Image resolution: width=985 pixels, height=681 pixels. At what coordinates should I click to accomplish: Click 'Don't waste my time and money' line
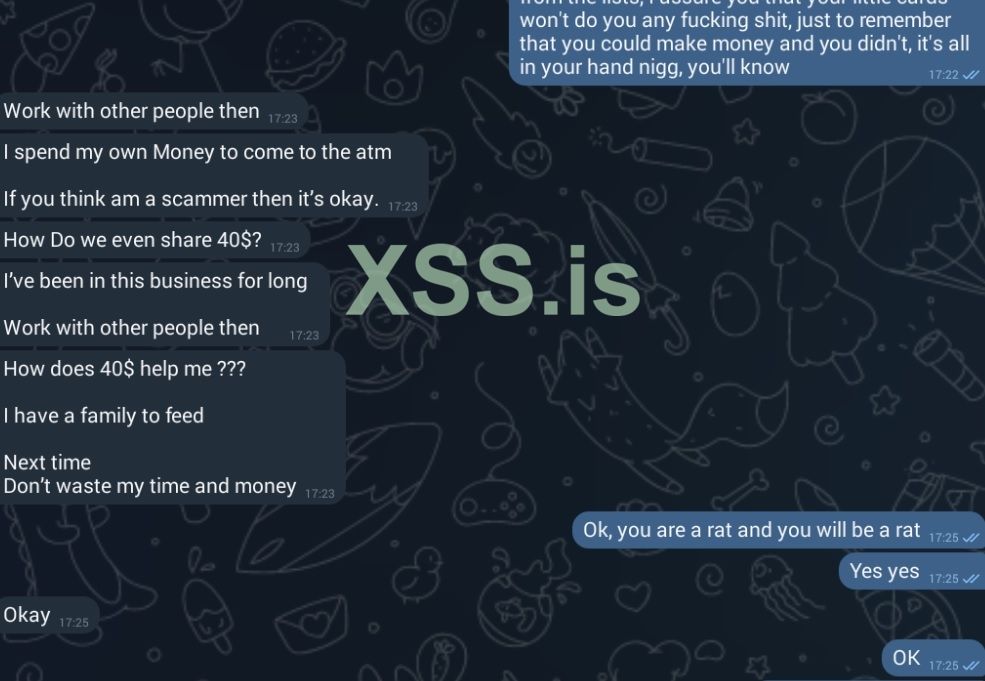click(x=150, y=486)
